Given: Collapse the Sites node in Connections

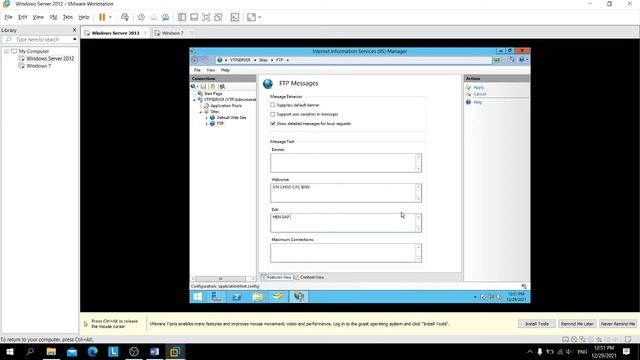Looking at the screenshot, I should coord(201,111).
